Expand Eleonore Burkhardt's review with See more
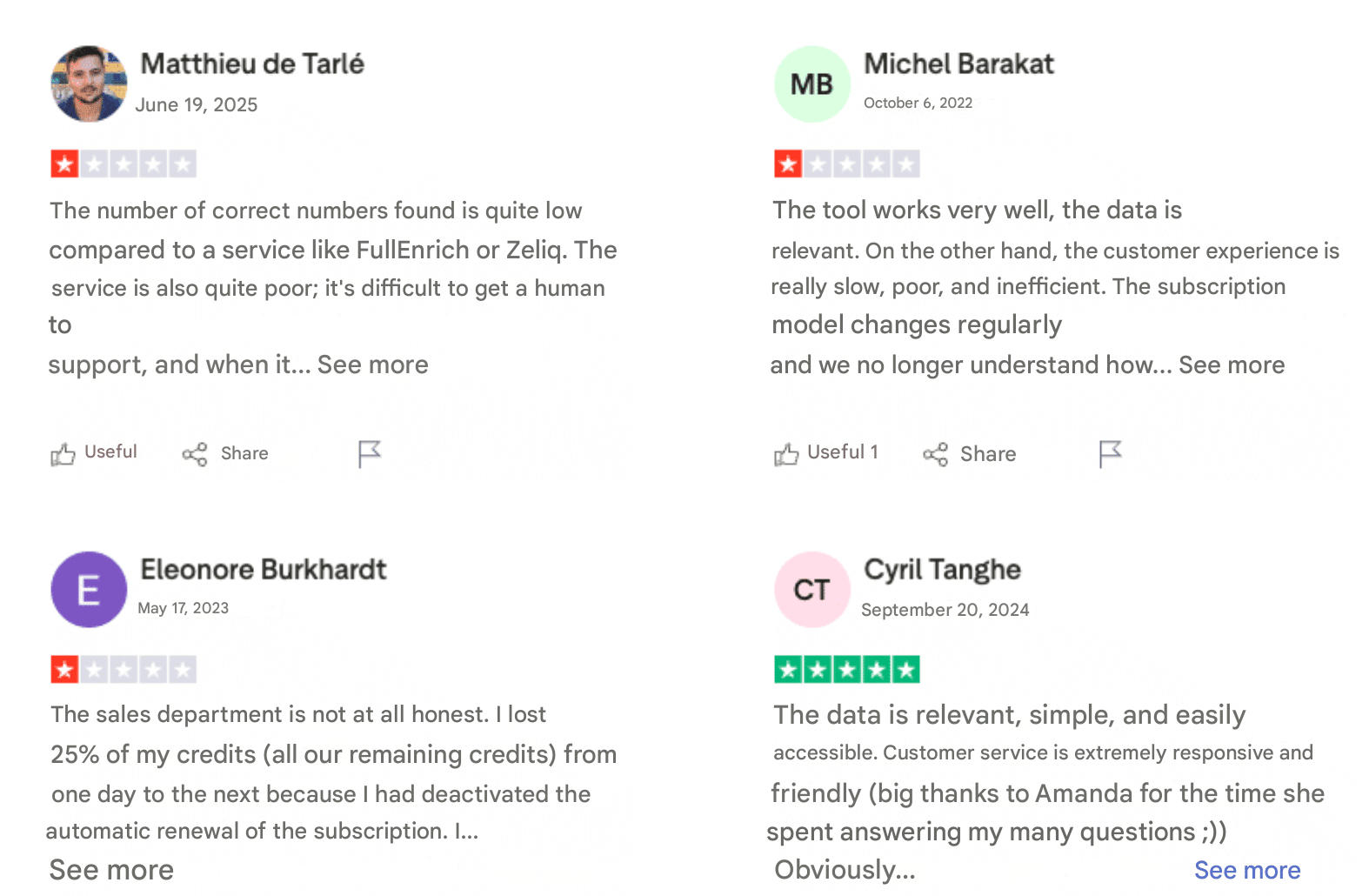The height and width of the screenshot is (896, 1369). coord(111,870)
